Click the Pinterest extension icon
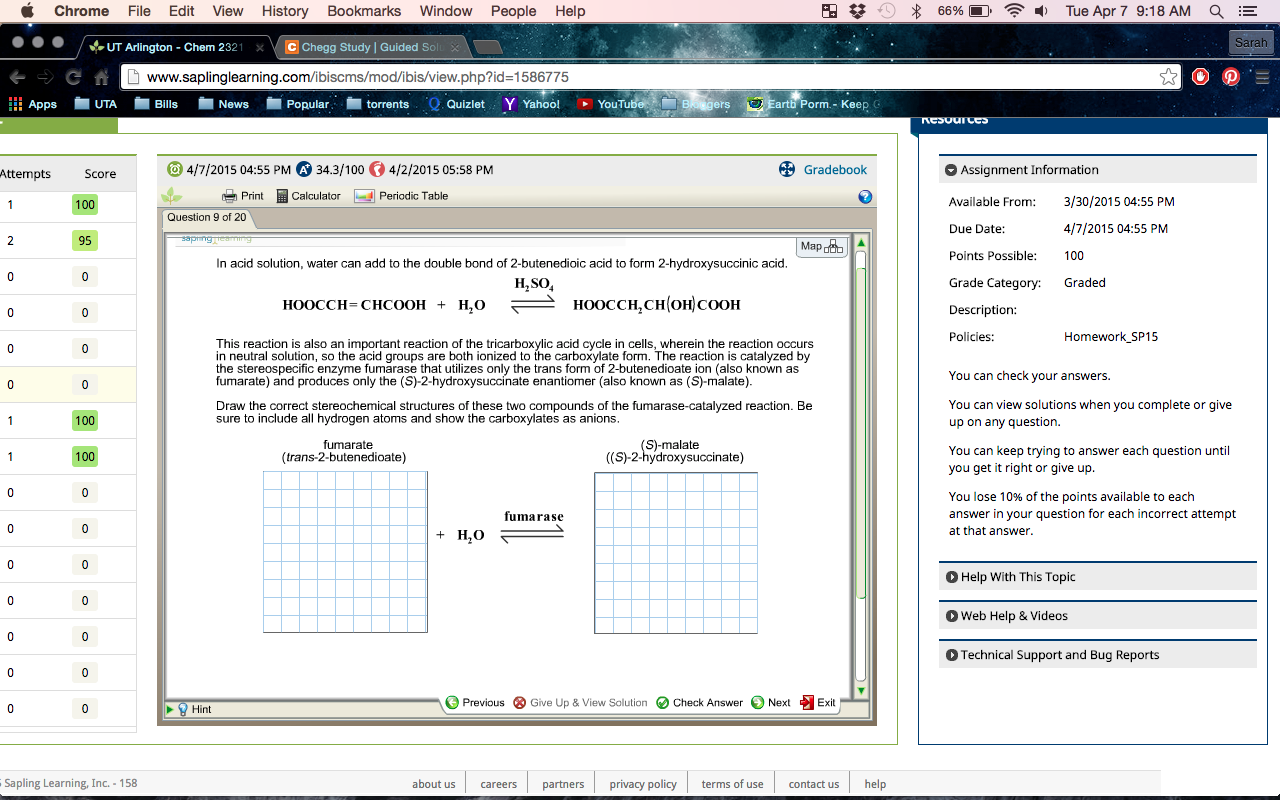 [x=1231, y=77]
